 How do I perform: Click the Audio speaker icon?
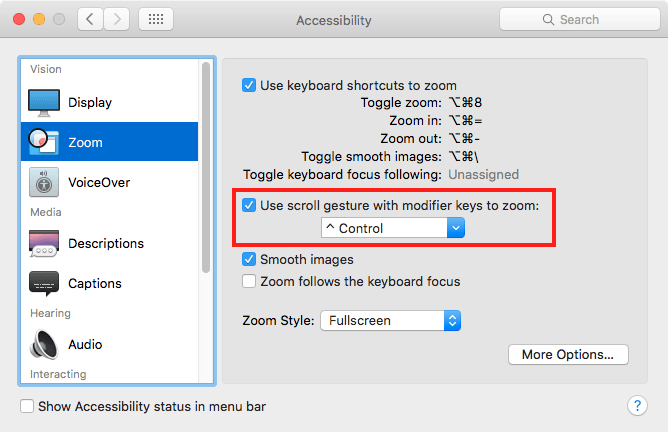[44, 344]
